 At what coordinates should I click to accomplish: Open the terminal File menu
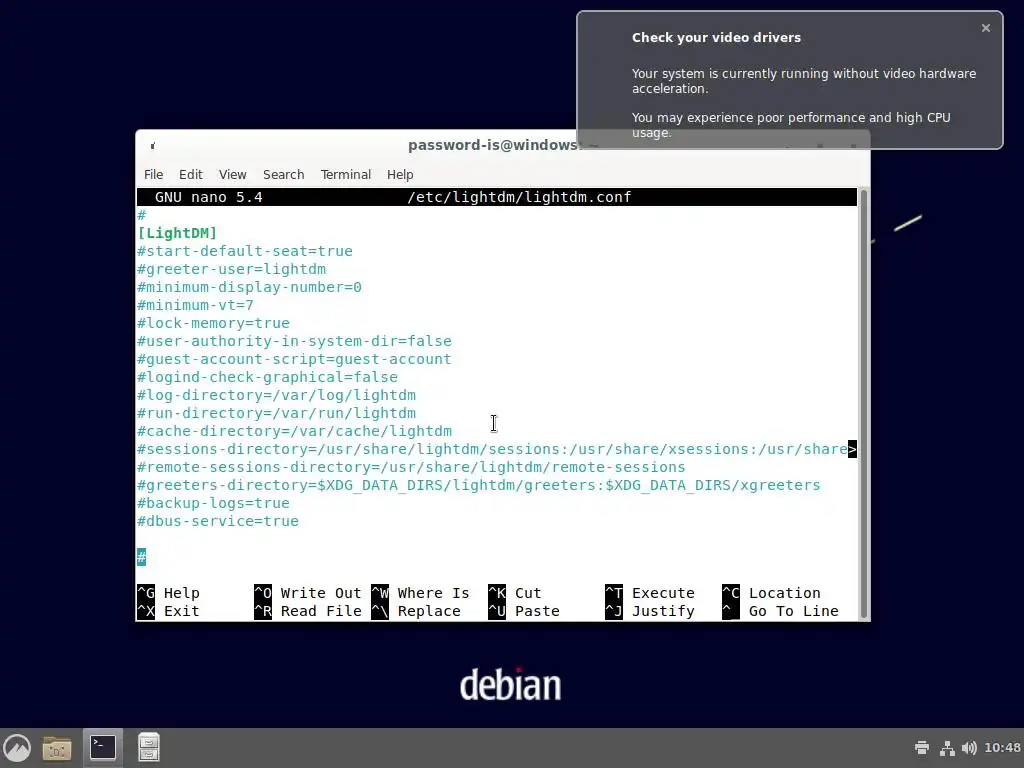tap(153, 174)
